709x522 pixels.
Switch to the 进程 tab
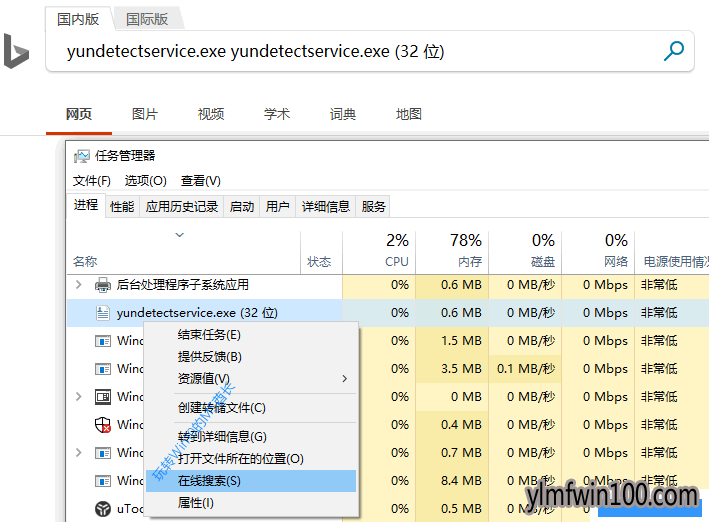86,205
